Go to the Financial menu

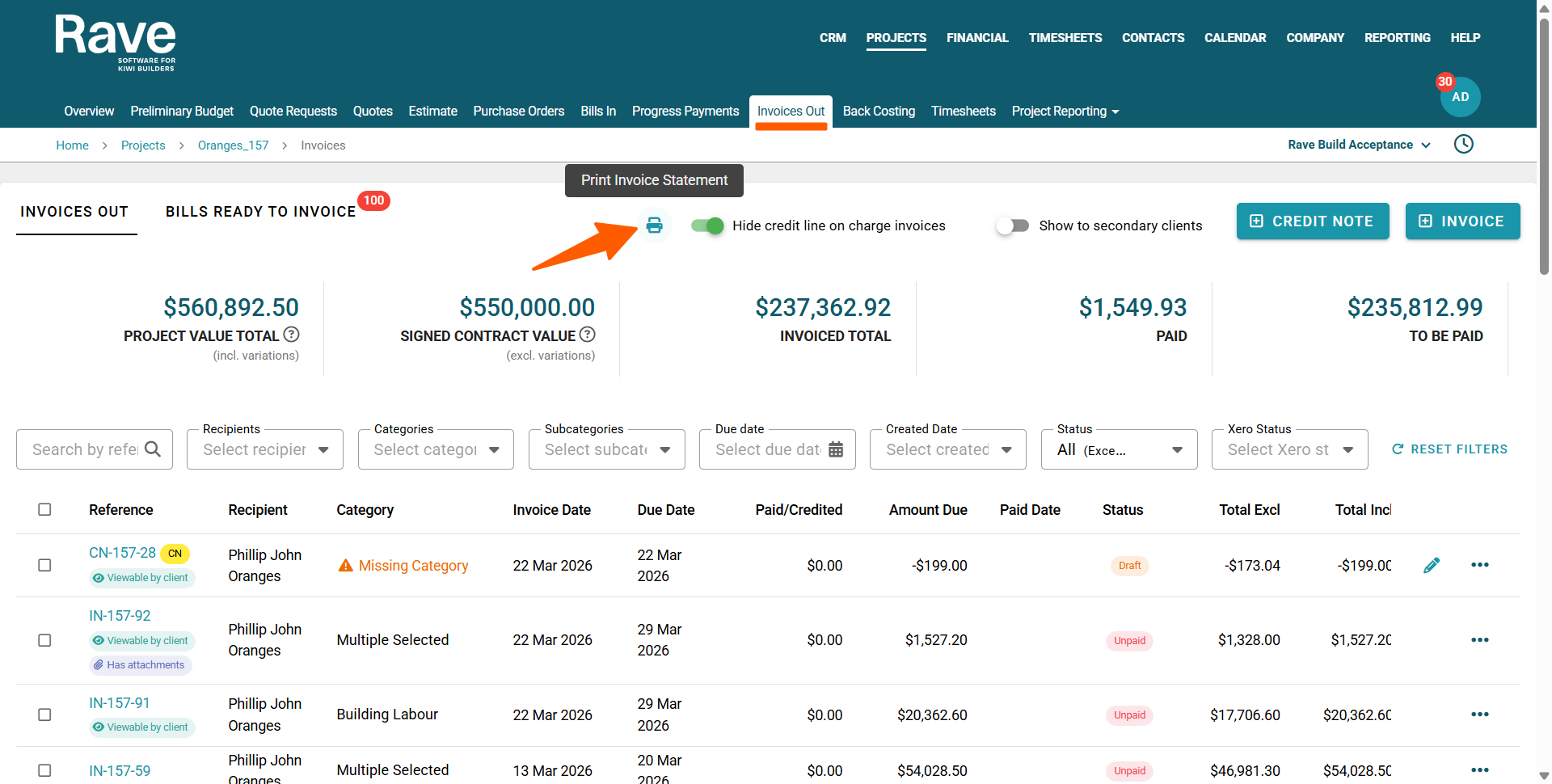[x=977, y=38]
